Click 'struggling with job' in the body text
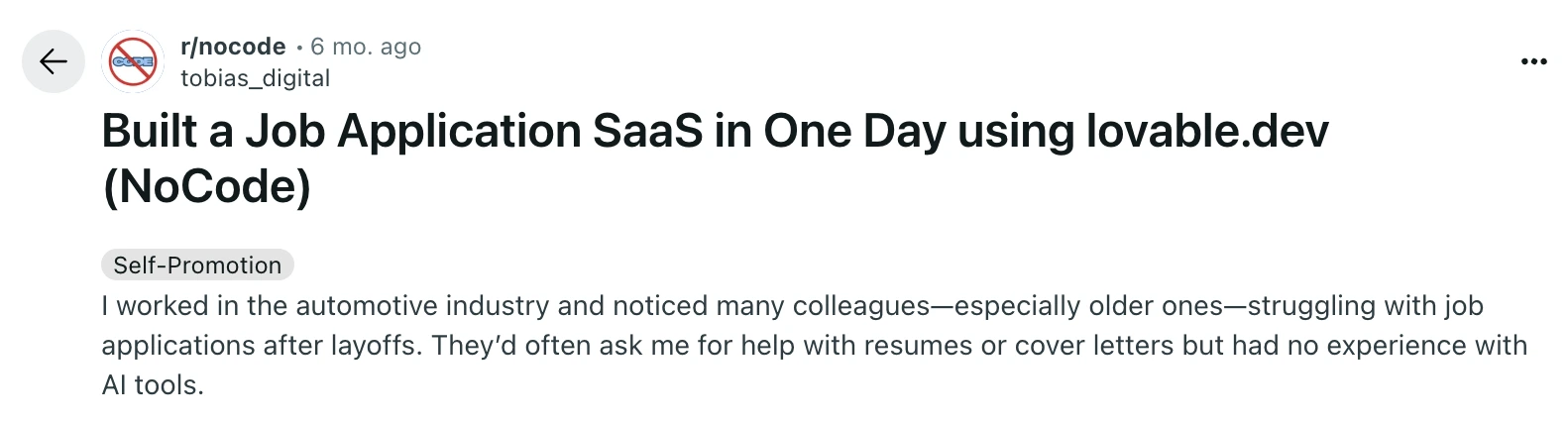 (x=1365, y=306)
